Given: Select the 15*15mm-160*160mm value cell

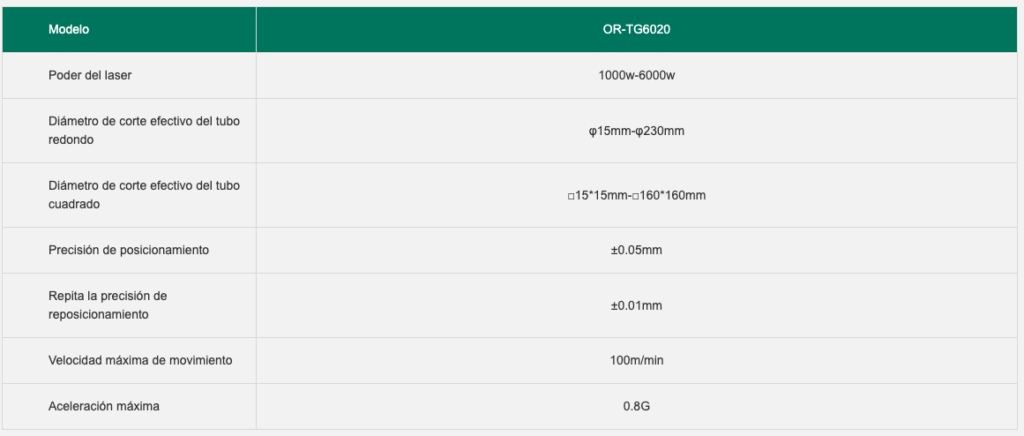Looking at the screenshot, I should (636, 195).
